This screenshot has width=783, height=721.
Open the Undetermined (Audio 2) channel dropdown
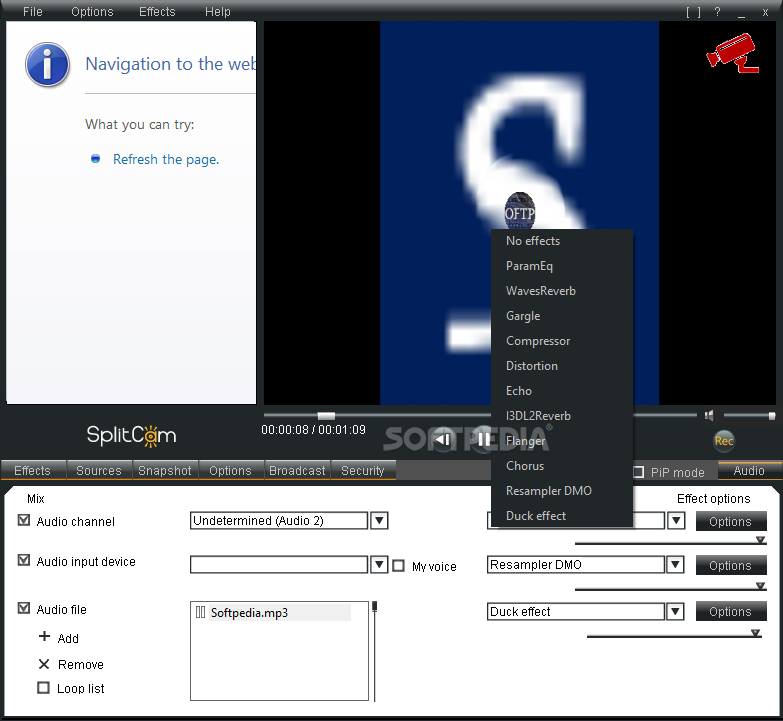tap(379, 521)
